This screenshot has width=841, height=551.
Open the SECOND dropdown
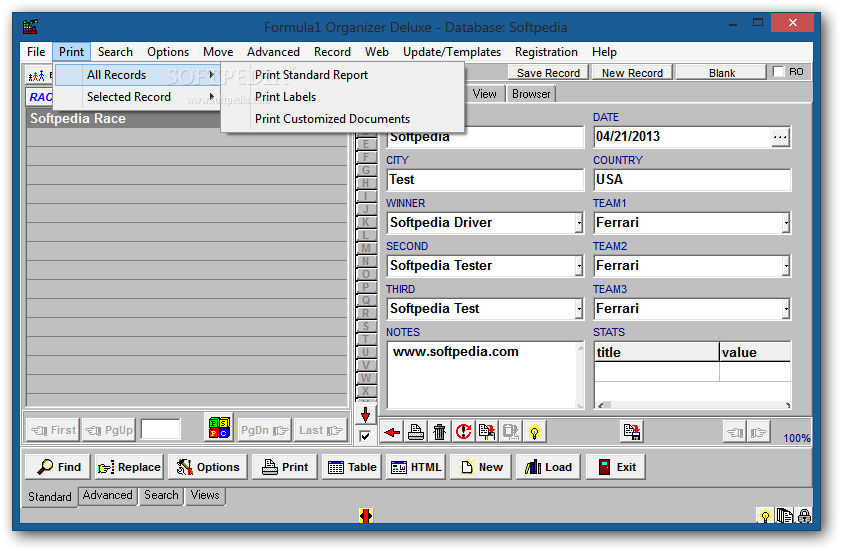click(579, 266)
